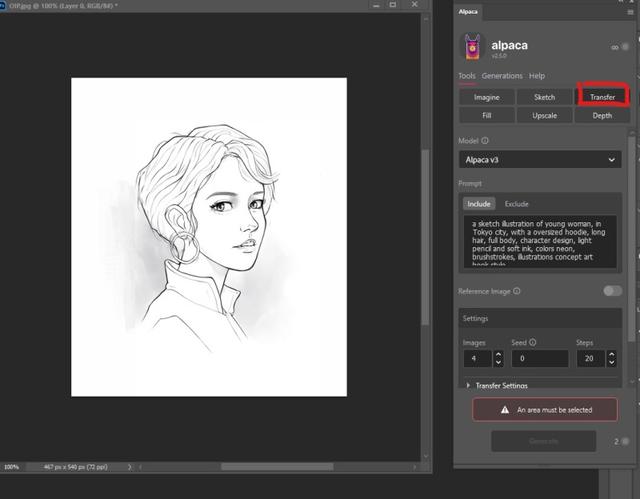Increase the Images count stepper
The image size is (640, 499).
point(498,355)
